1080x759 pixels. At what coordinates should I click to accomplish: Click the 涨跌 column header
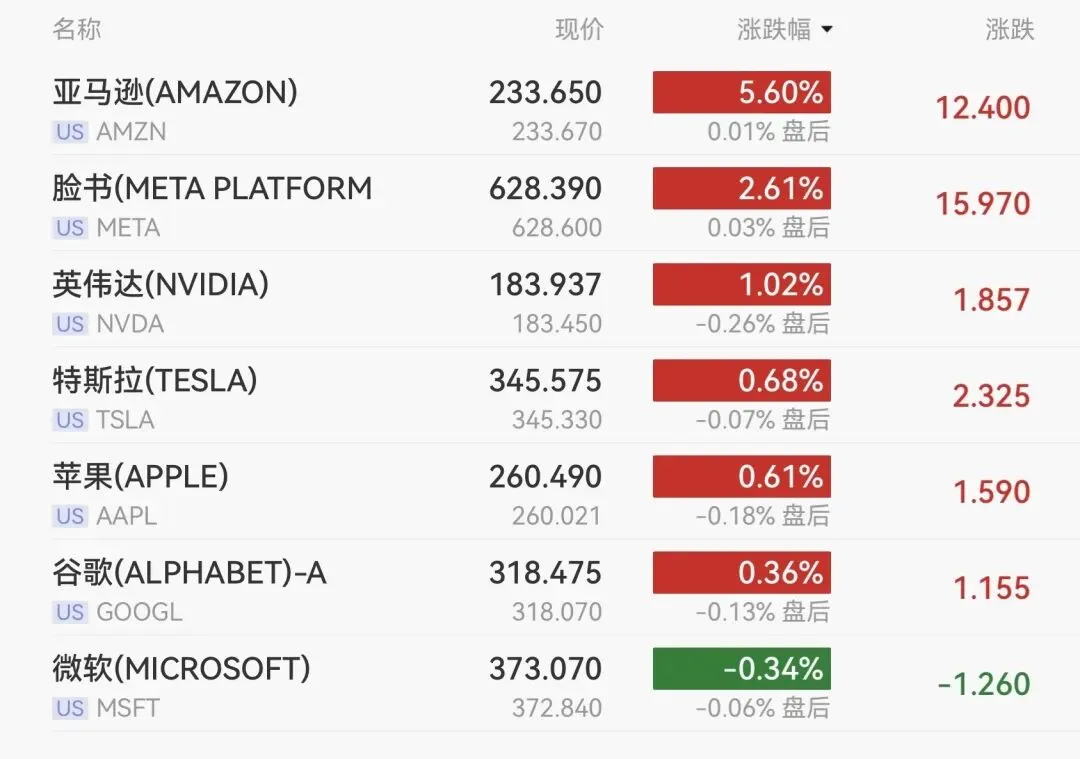tap(1009, 30)
